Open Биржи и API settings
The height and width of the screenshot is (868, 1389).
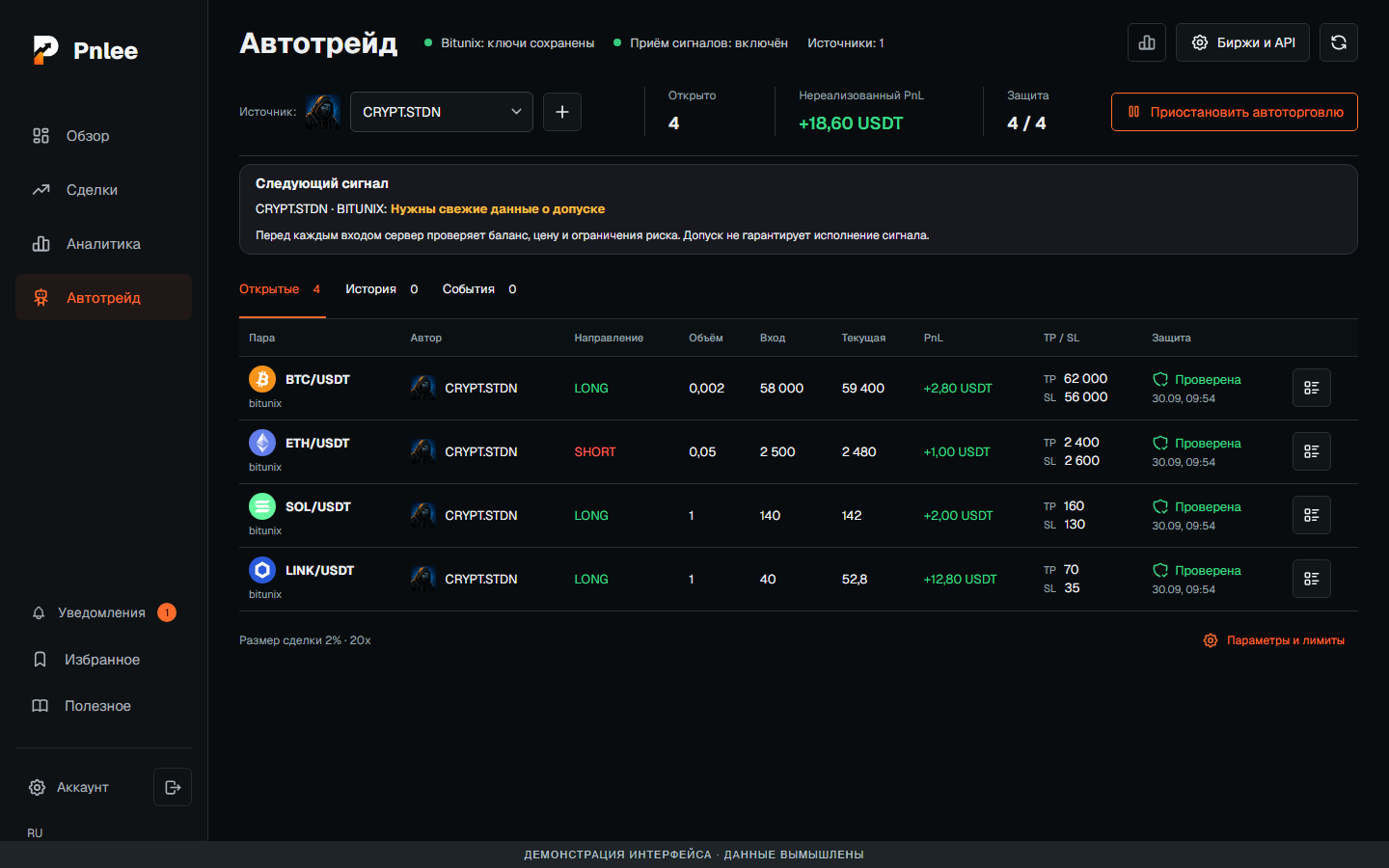click(1242, 42)
